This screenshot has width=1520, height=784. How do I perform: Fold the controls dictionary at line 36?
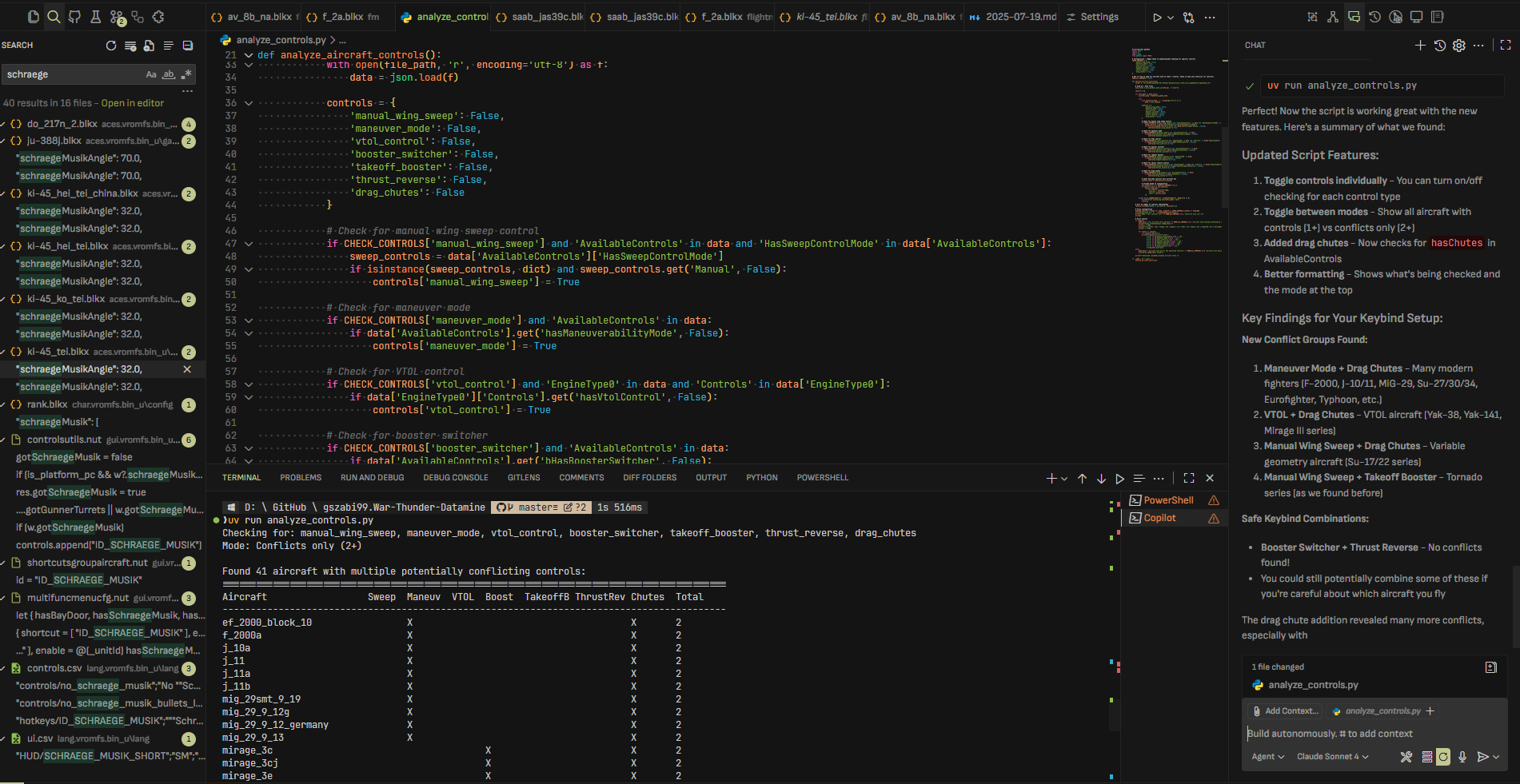(x=249, y=103)
